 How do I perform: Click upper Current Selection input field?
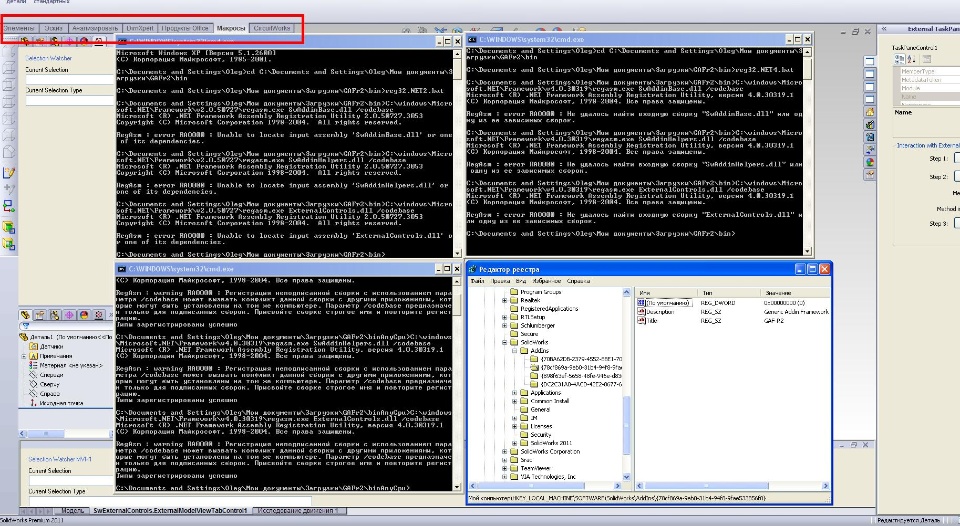coord(69,80)
